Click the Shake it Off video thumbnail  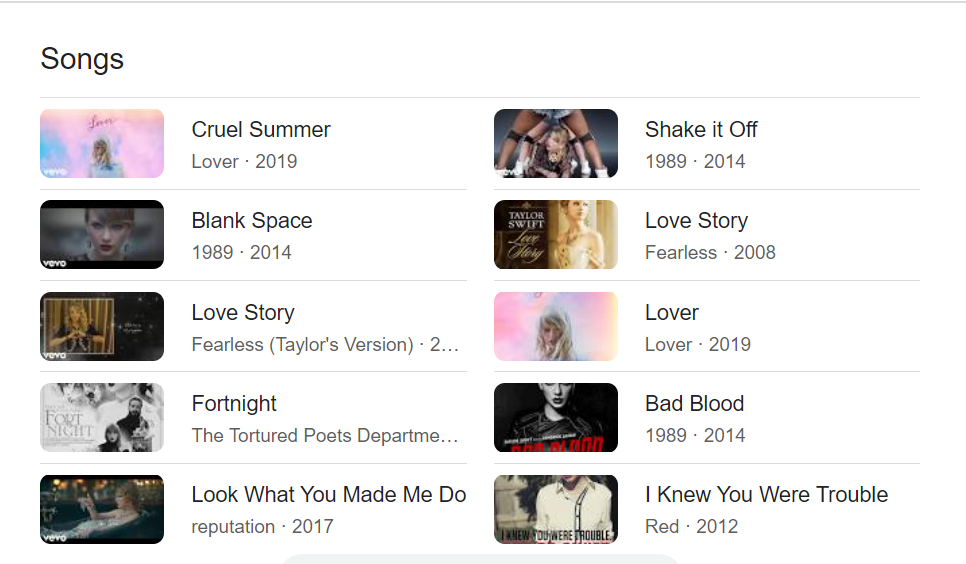pos(556,144)
